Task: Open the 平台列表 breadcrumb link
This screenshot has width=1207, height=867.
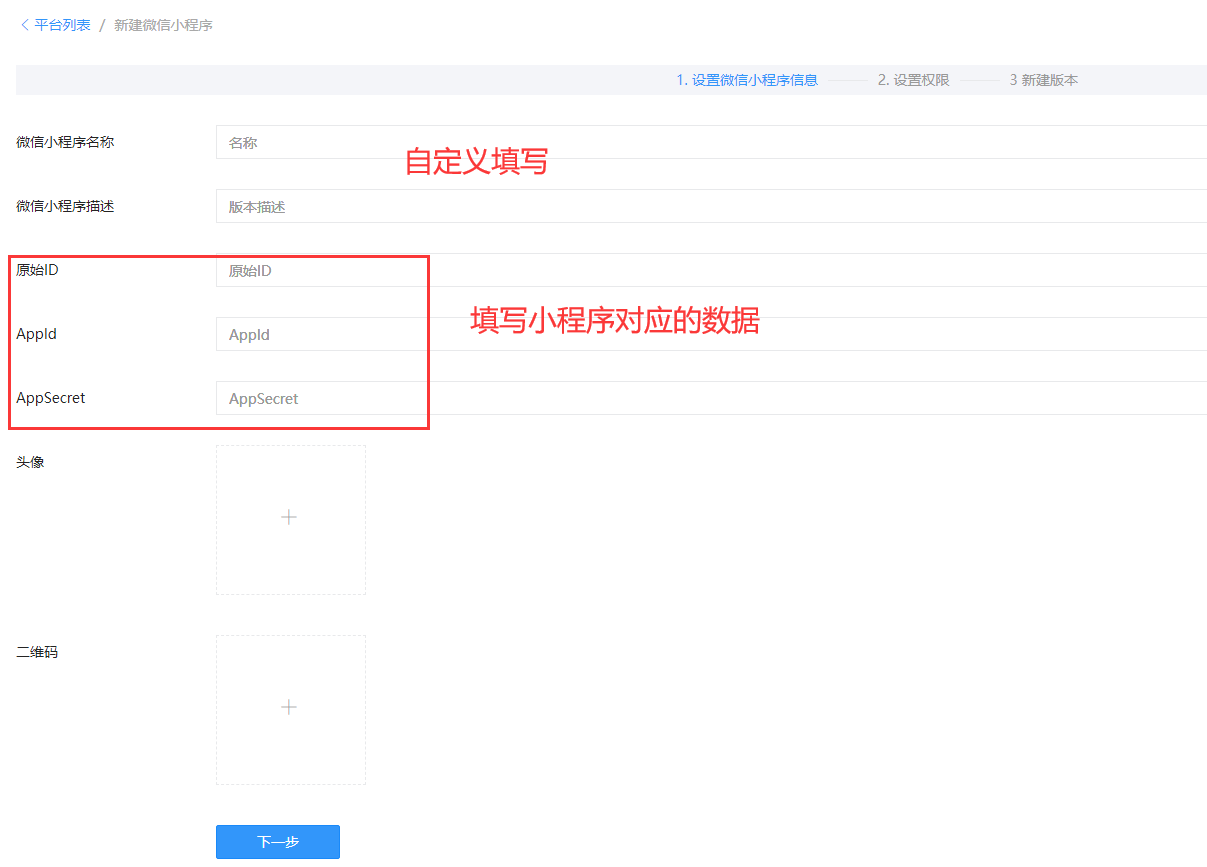Action: coord(62,25)
